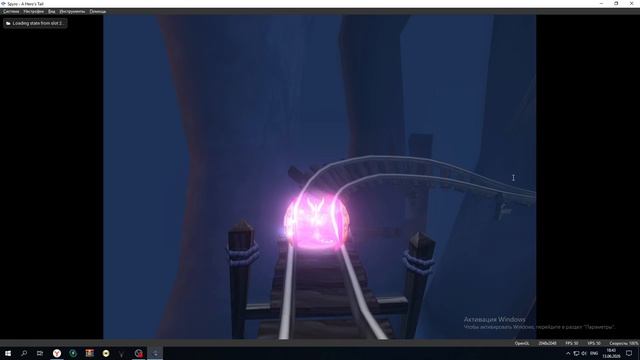Click the VPS status bar entry

[x=594, y=343]
